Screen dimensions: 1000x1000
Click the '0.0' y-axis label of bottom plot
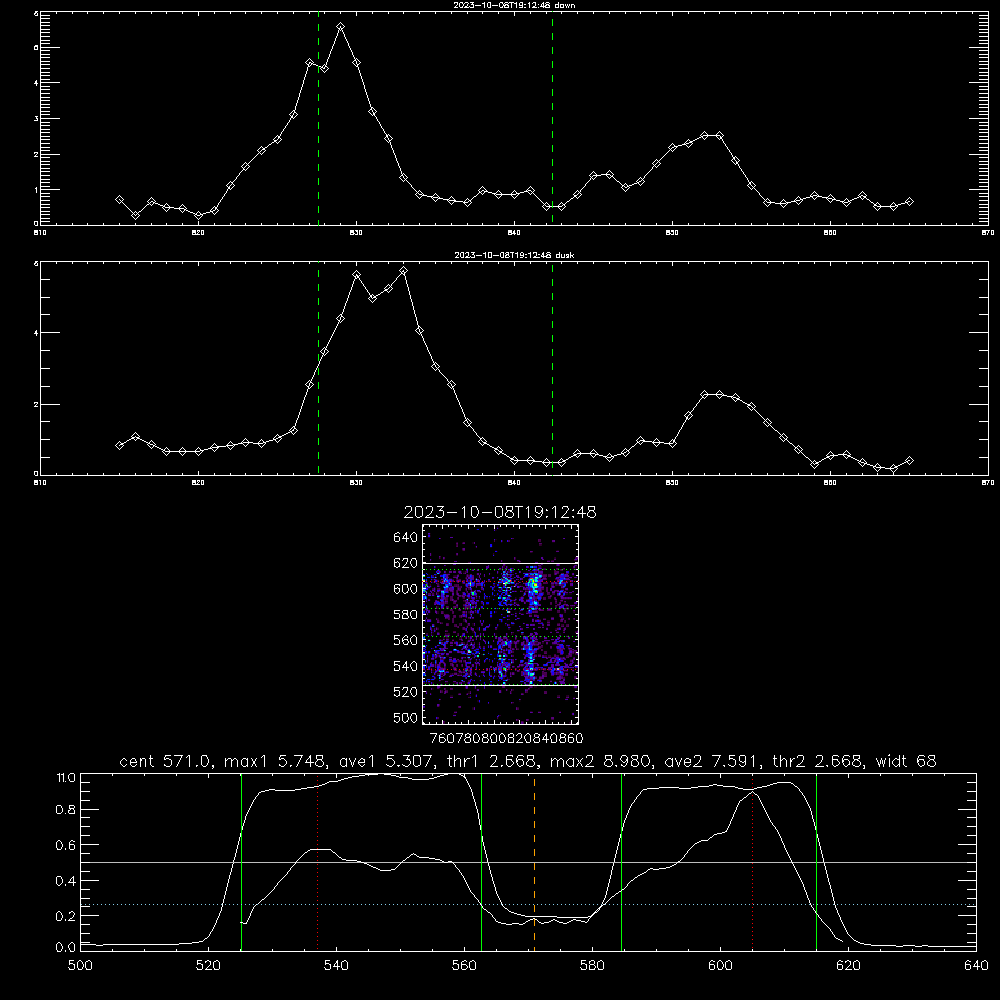tap(66, 948)
